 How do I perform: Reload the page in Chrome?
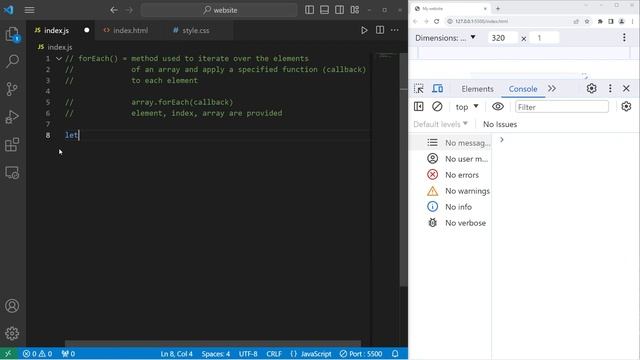(x=436, y=21)
